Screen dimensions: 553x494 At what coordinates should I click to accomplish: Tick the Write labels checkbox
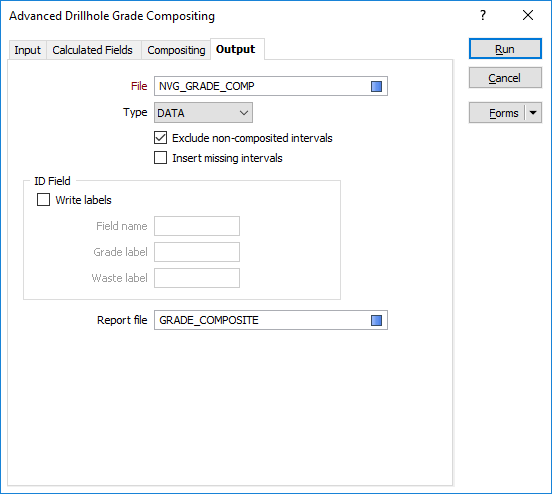43,200
